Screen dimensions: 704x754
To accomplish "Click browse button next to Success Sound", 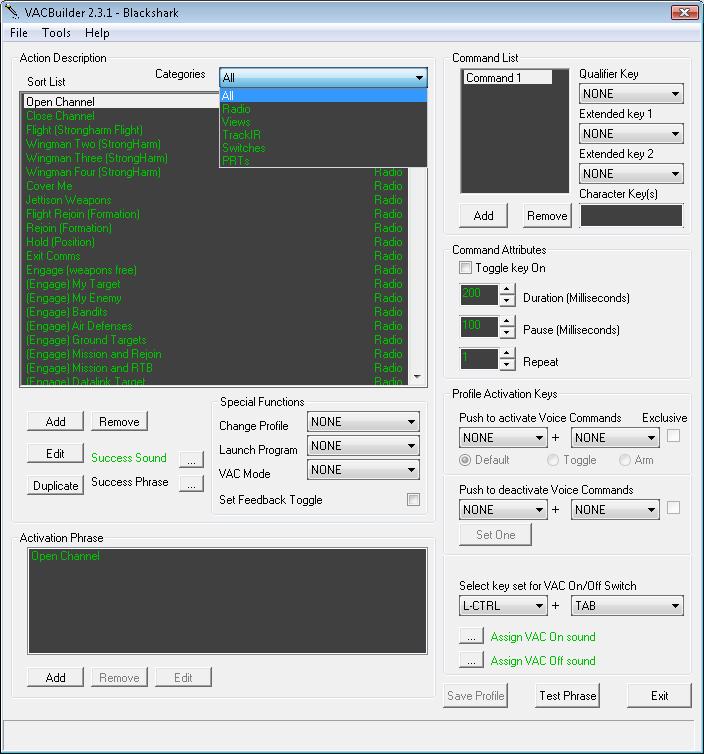I will (191, 459).
